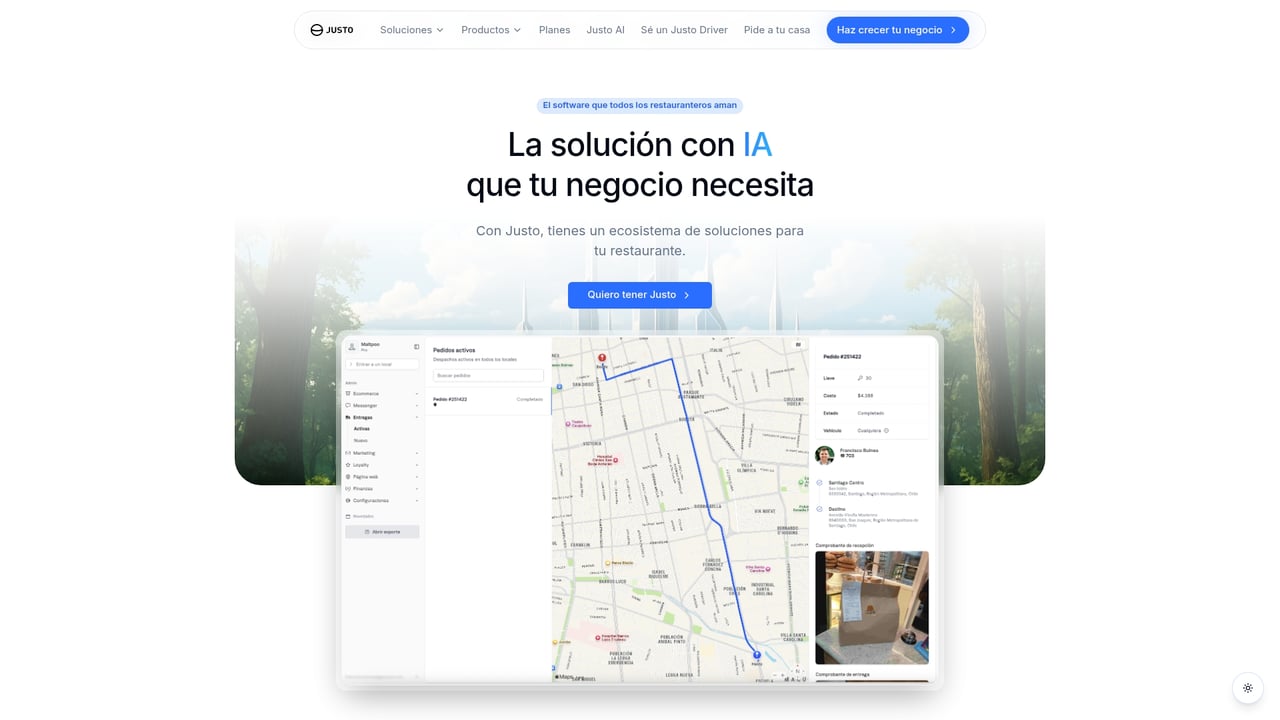The width and height of the screenshot is (1280, 720).
Task: Click the Quiero tener Justo button
Action: tap(640, 294)
